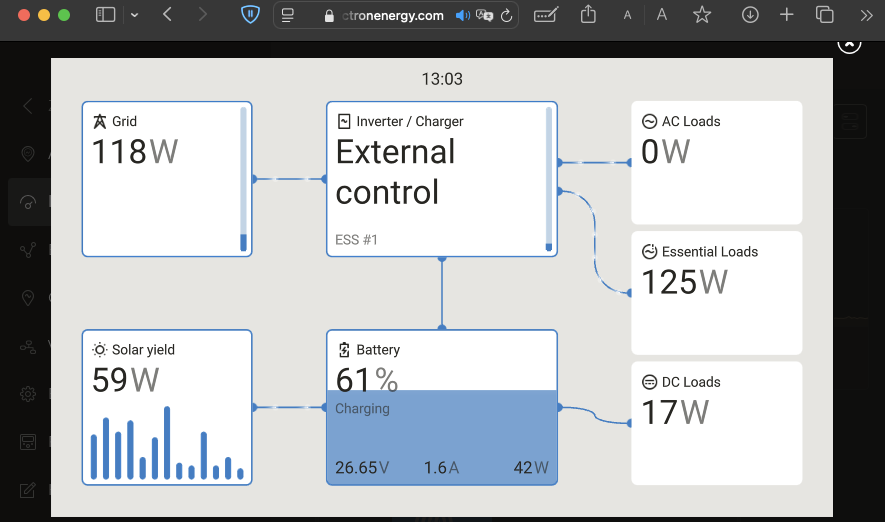Open the Bitwarden shield extension icon
The height and width of the screenshot is (522, 885).
tap(251, 15)
